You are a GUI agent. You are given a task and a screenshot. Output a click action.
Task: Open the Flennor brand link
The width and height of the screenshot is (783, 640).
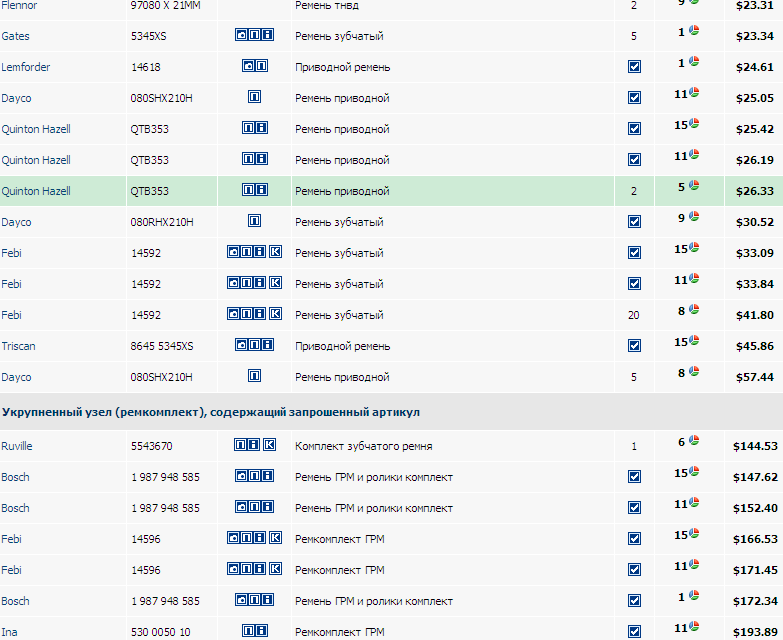point(19,5)
